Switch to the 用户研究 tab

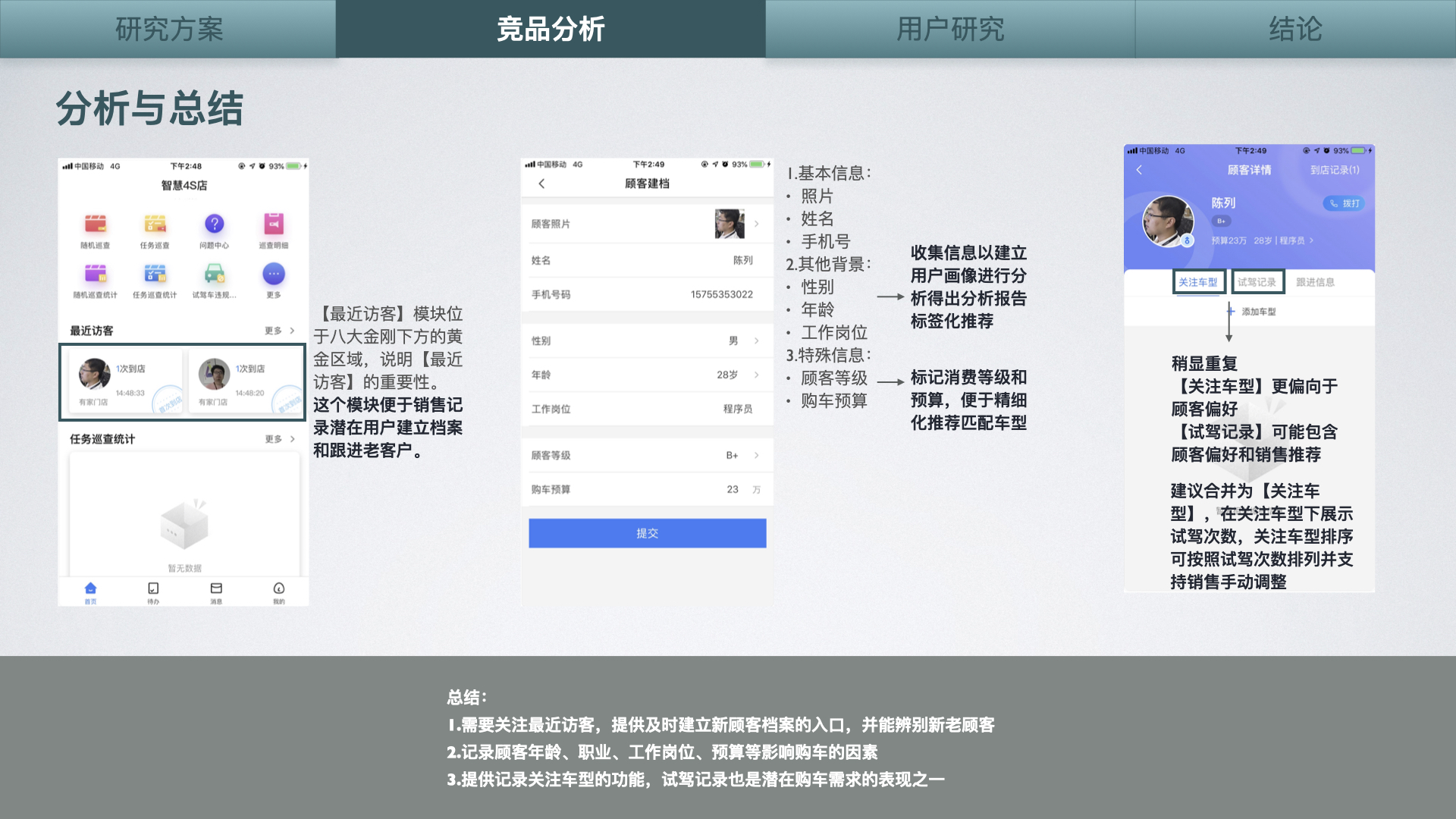point(949,29)
